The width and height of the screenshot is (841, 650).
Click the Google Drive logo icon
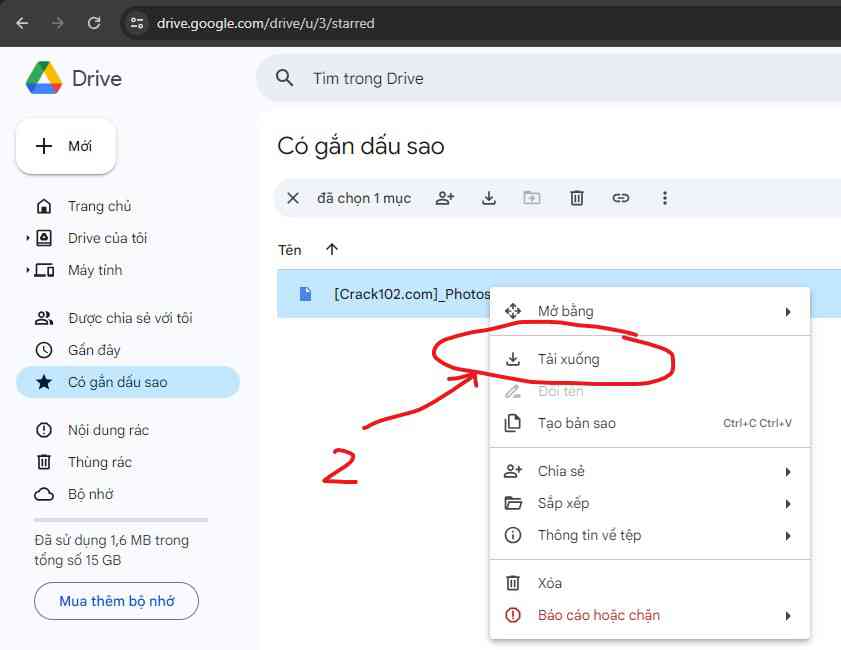click(43, 76)
